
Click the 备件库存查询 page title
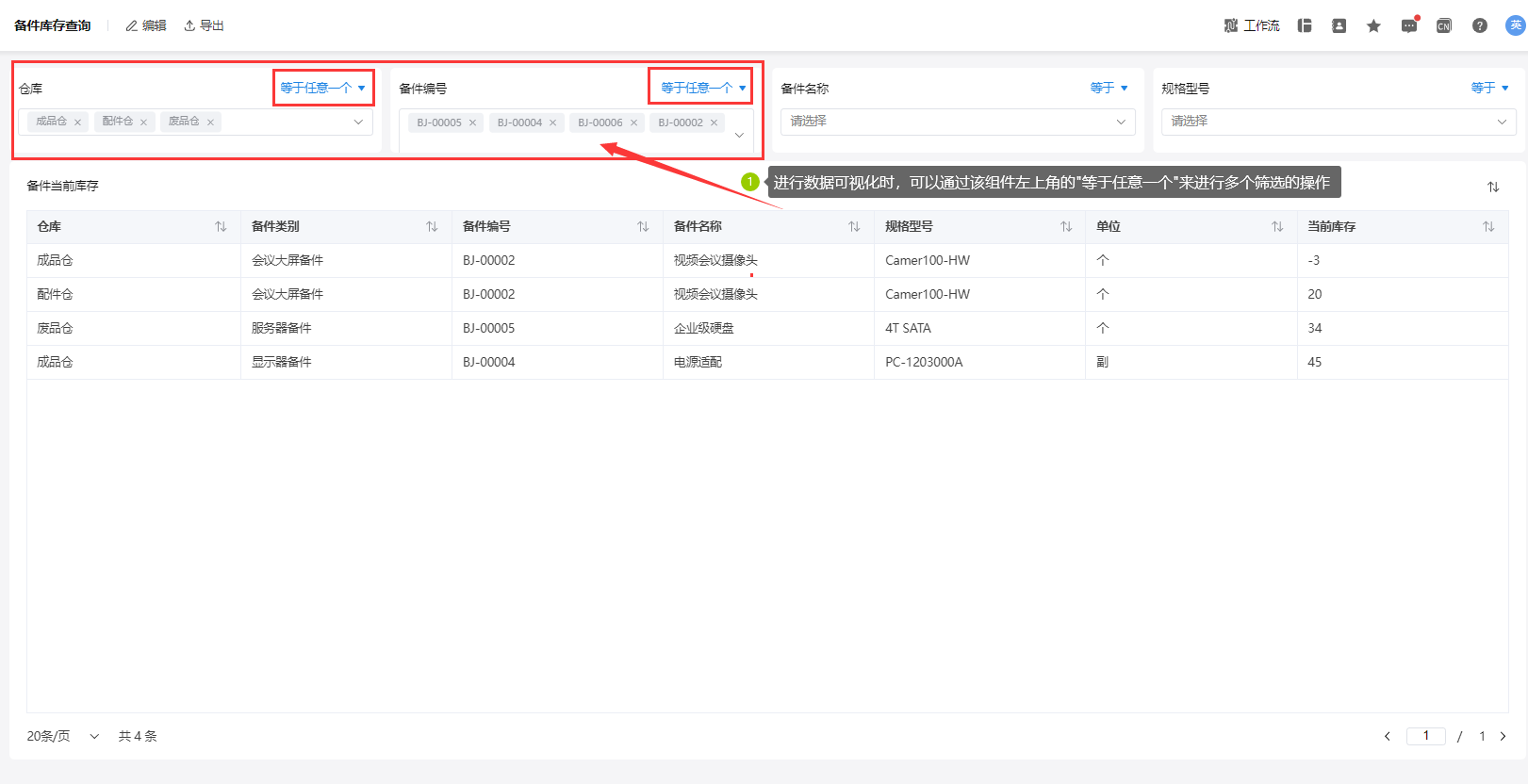click(53, 25)
